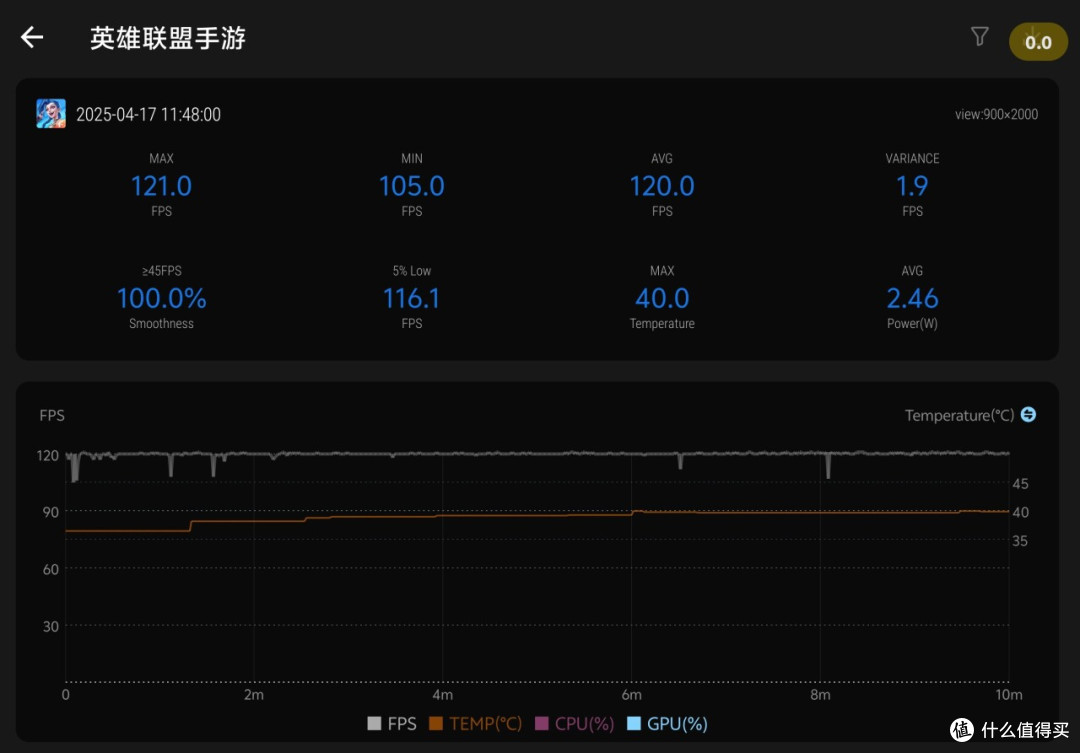
Task: Click the 10m mark on time axis
Action: 1008,694
